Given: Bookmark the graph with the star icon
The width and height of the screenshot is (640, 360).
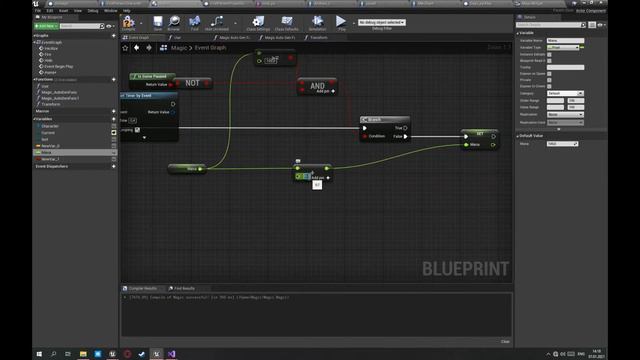Looking at the screenshot, I should 125,48.
